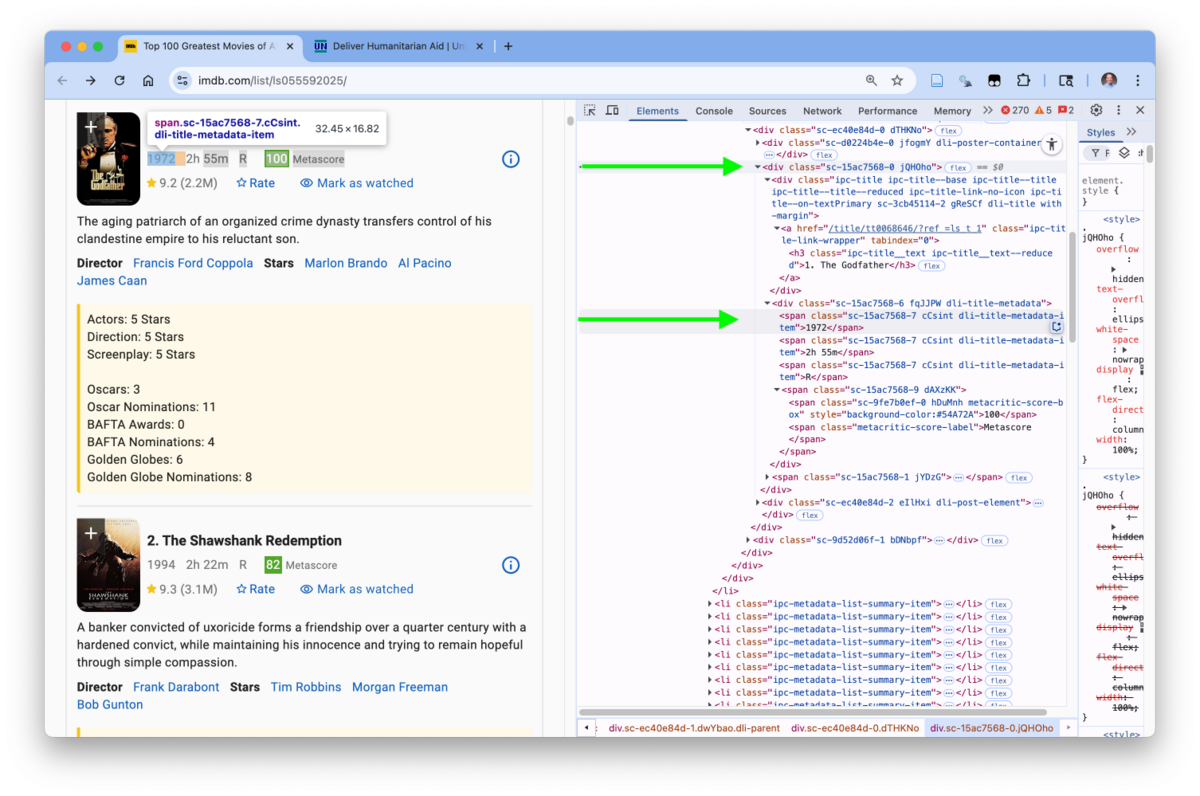The width and height of the screenshot is (1200, 796).
Task: Open the accessibility tree round button
Action: click(x=1052, y=145)
